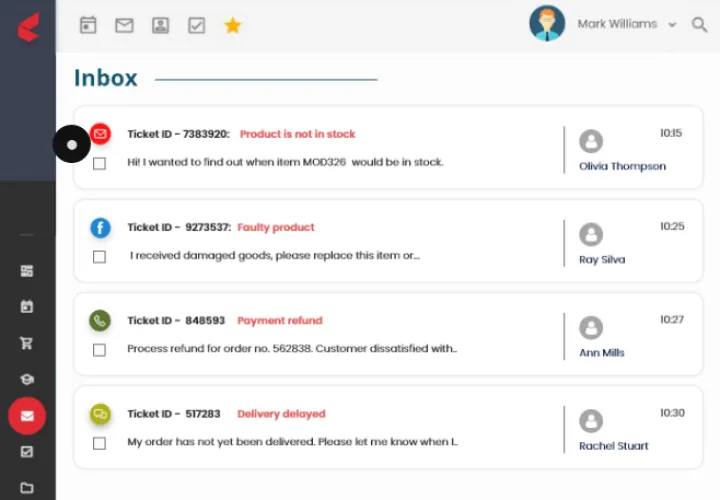The image size is (720, 500).
Task: Click 'Ticket ID - 7383920:' text
Action: click(x=178, y=134)
